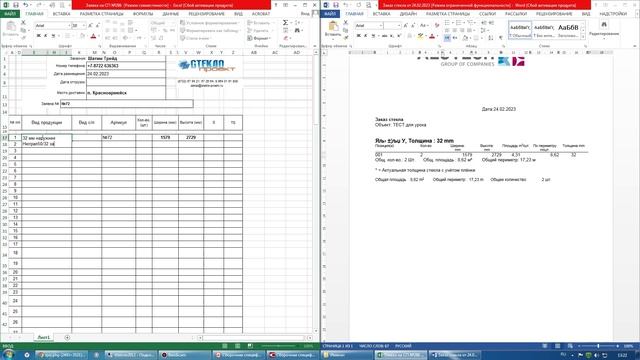
Task: Toggle Bold in Excel font group
Action: [38, 36]
